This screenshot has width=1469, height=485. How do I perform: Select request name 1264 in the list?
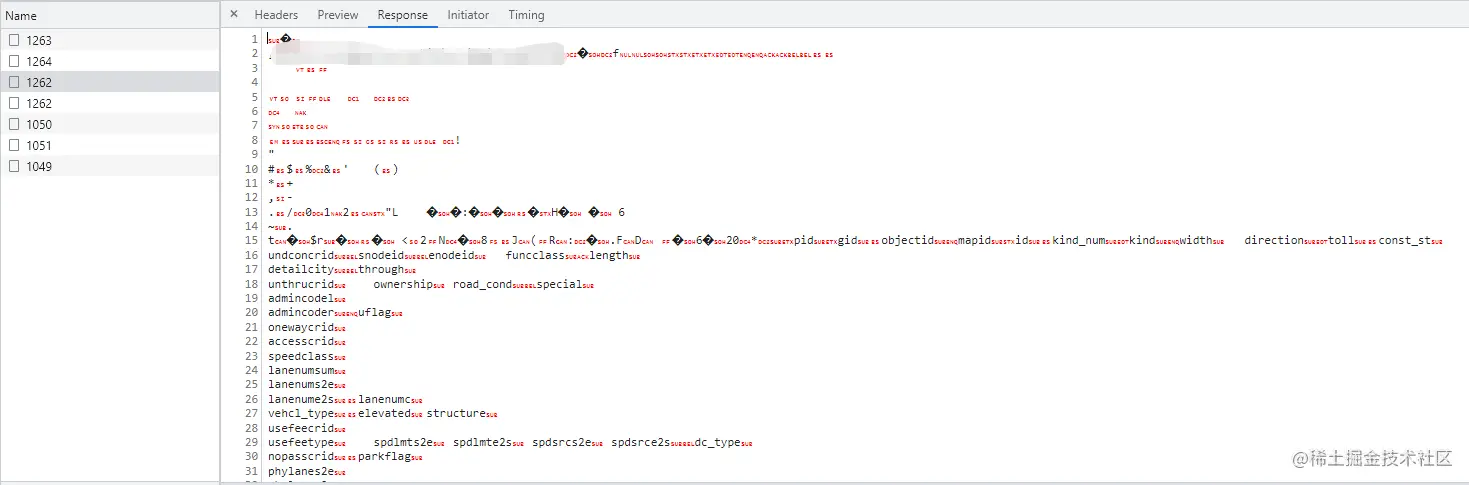(39, 62)
